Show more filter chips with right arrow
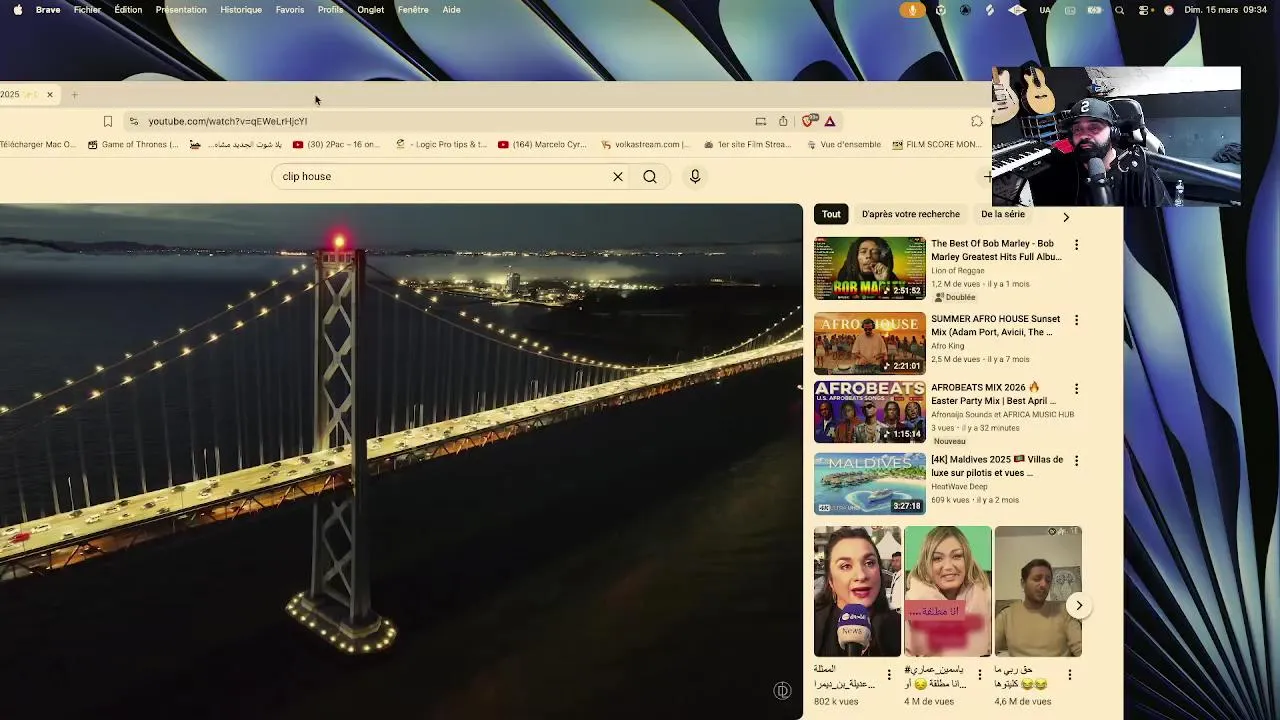1280x720 pixels. (x=1066, y=217)
